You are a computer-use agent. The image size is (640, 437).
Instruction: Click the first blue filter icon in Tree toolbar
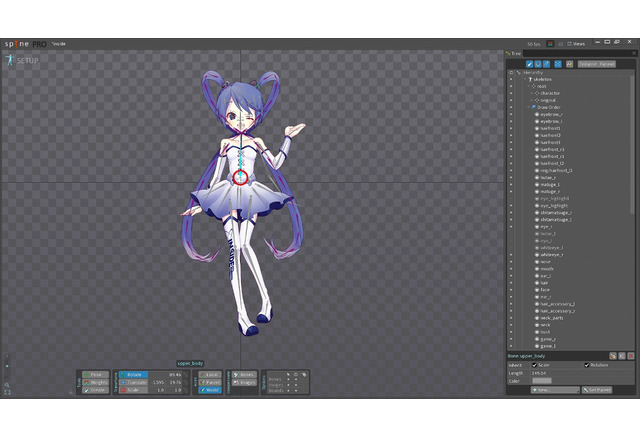(x=529, y=64)
